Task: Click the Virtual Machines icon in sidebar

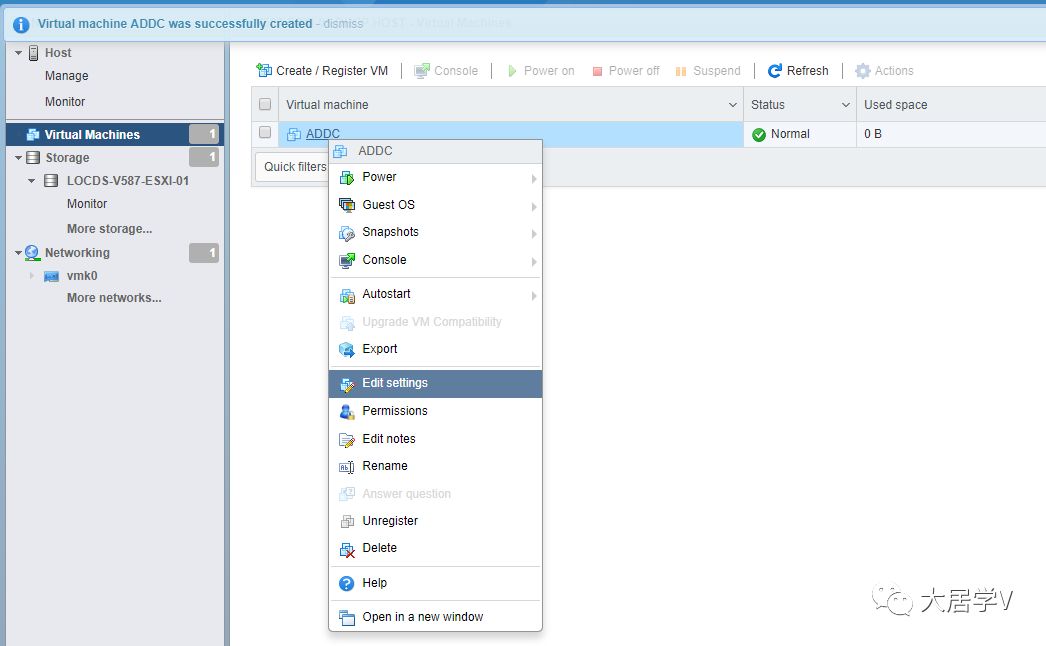Action: tap(33, 135)
